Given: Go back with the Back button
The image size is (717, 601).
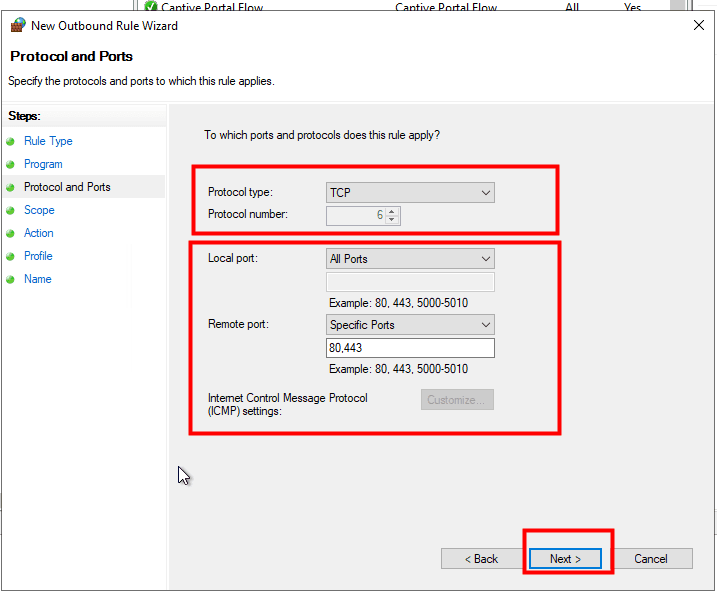Looking at the screenshot, I should pos(482,559).
